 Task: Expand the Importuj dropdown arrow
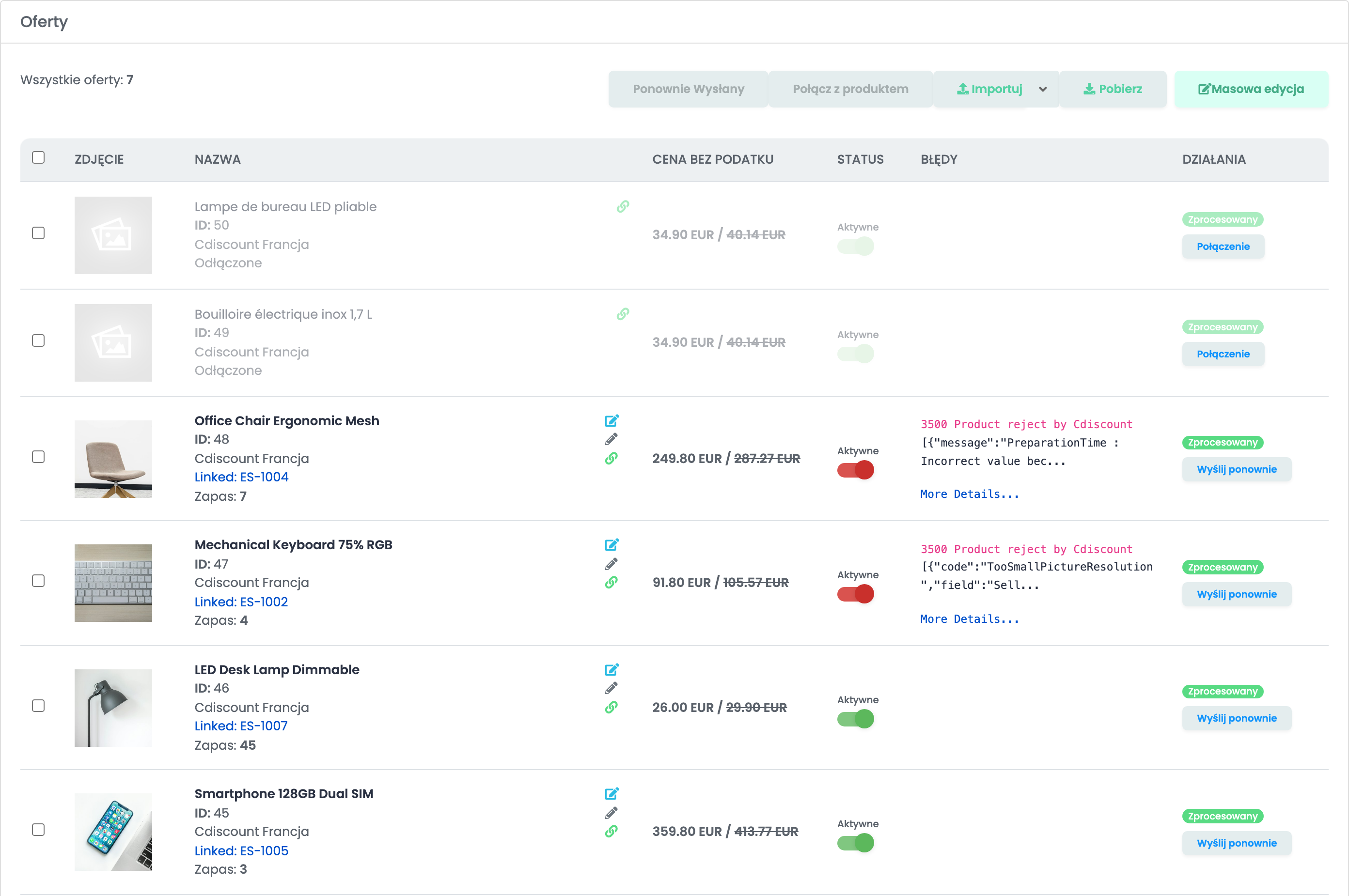pyautogui.click(x=1043, y=89)
